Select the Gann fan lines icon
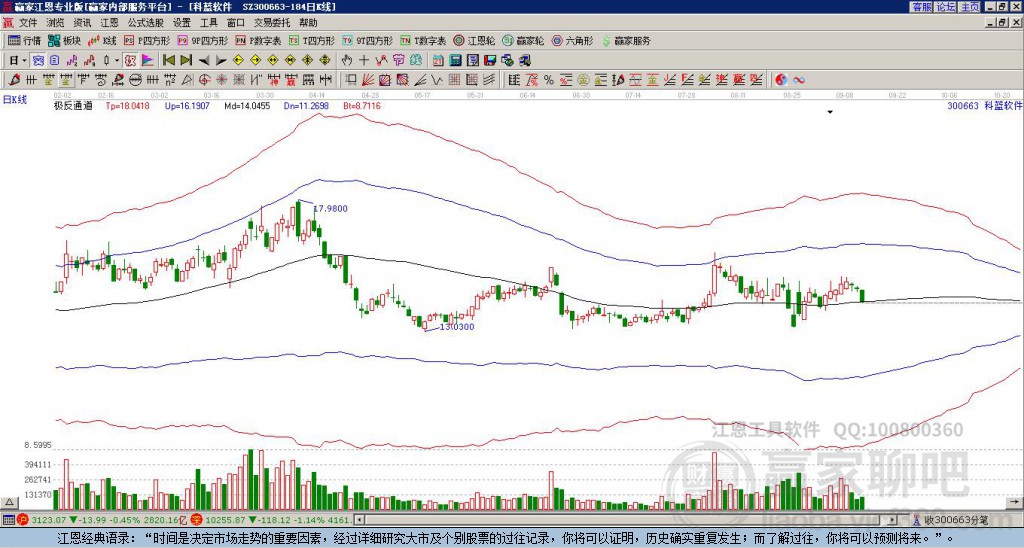This screenshot has height=548, width=1024. coord(368,80)
